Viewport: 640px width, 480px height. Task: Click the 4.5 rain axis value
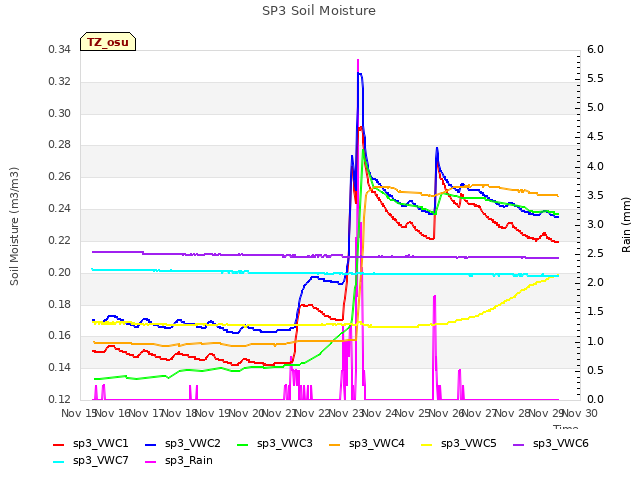[x=595, y=137]
